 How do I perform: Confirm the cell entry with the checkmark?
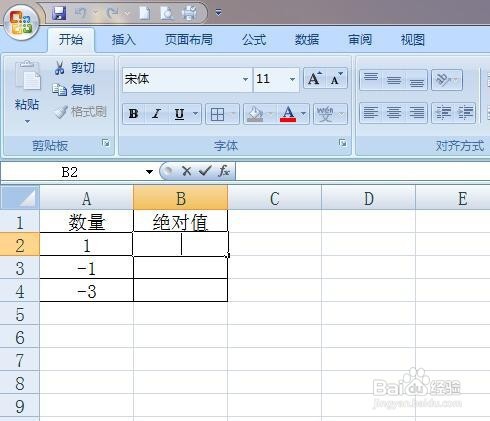[205, 171]
